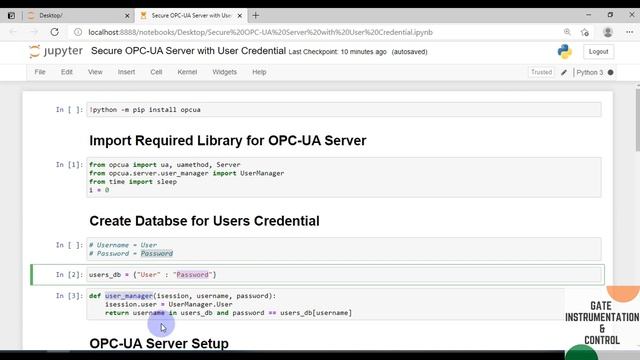Click the In [3]: cell prompt

tap(69, 296)
